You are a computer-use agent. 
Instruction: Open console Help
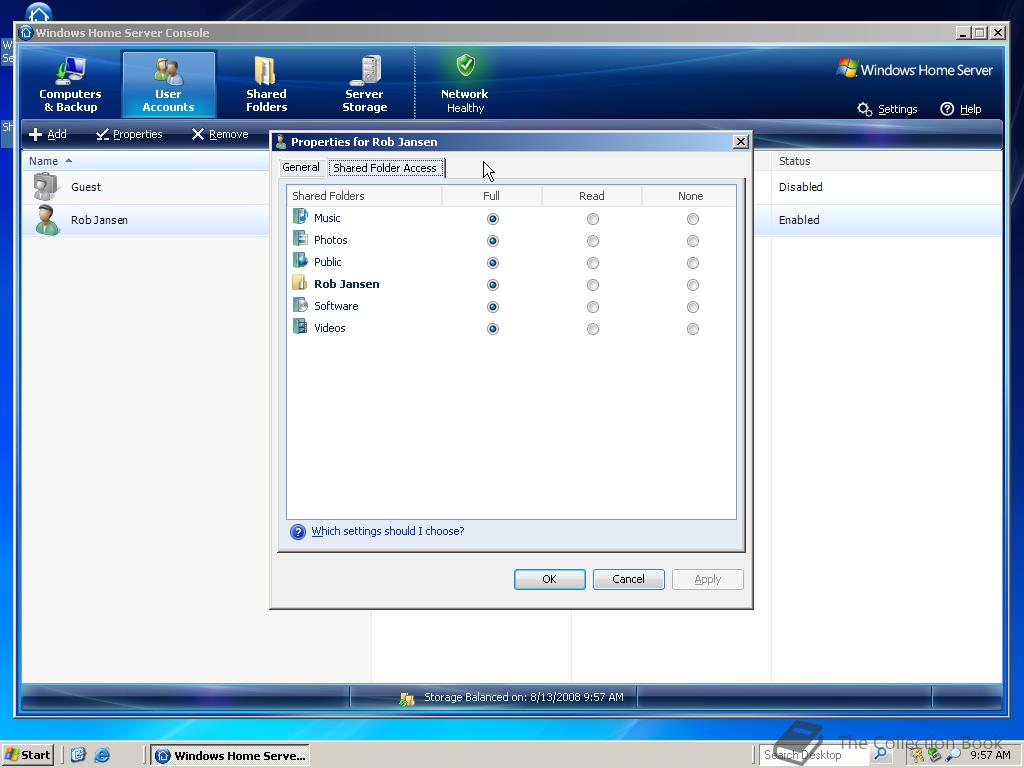[961, 109]
